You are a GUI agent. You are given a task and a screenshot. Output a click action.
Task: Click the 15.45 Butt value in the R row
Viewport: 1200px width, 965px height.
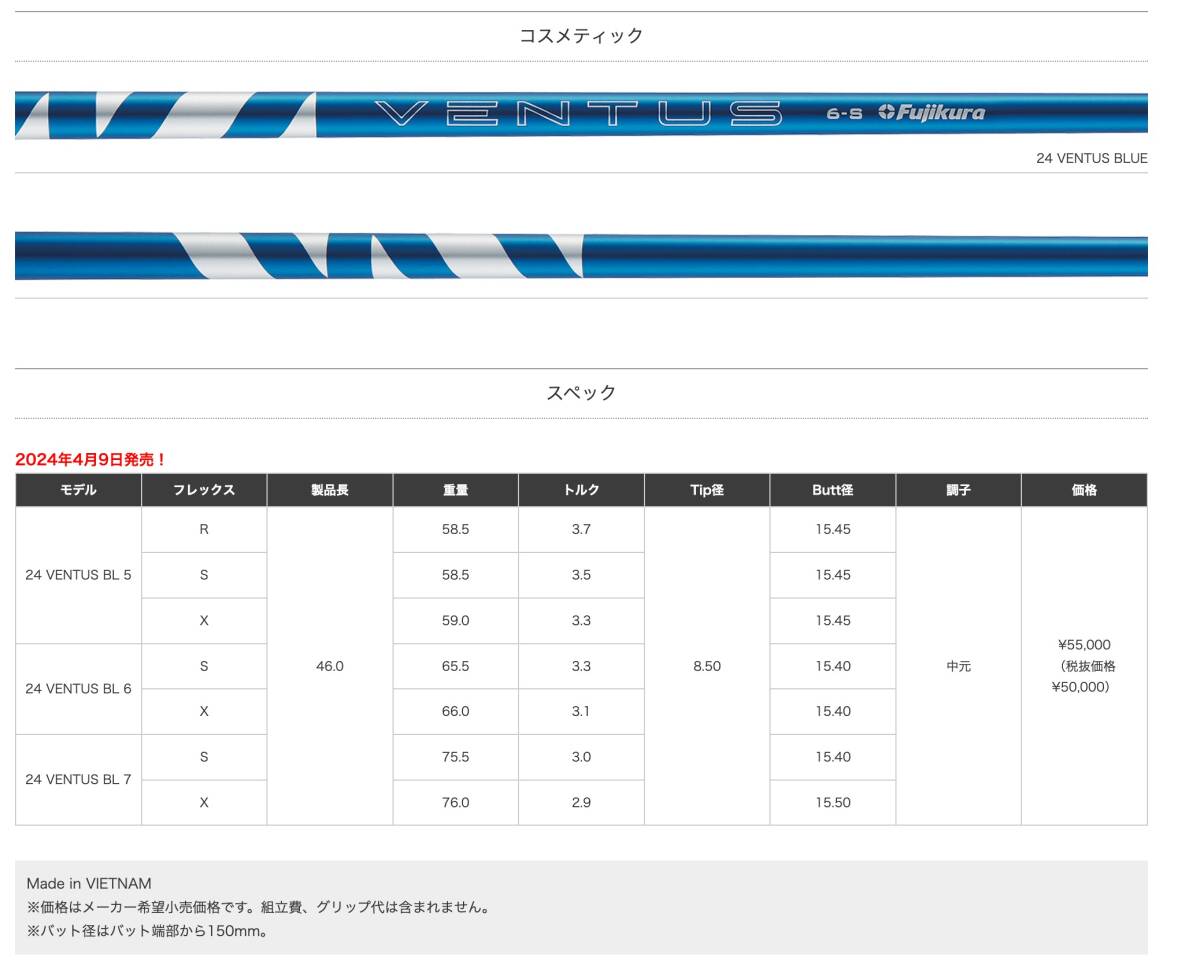point(833,530)
